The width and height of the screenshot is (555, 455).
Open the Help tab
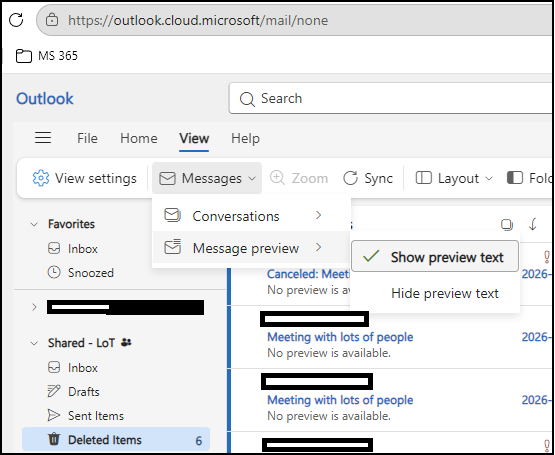coord(245,138)
